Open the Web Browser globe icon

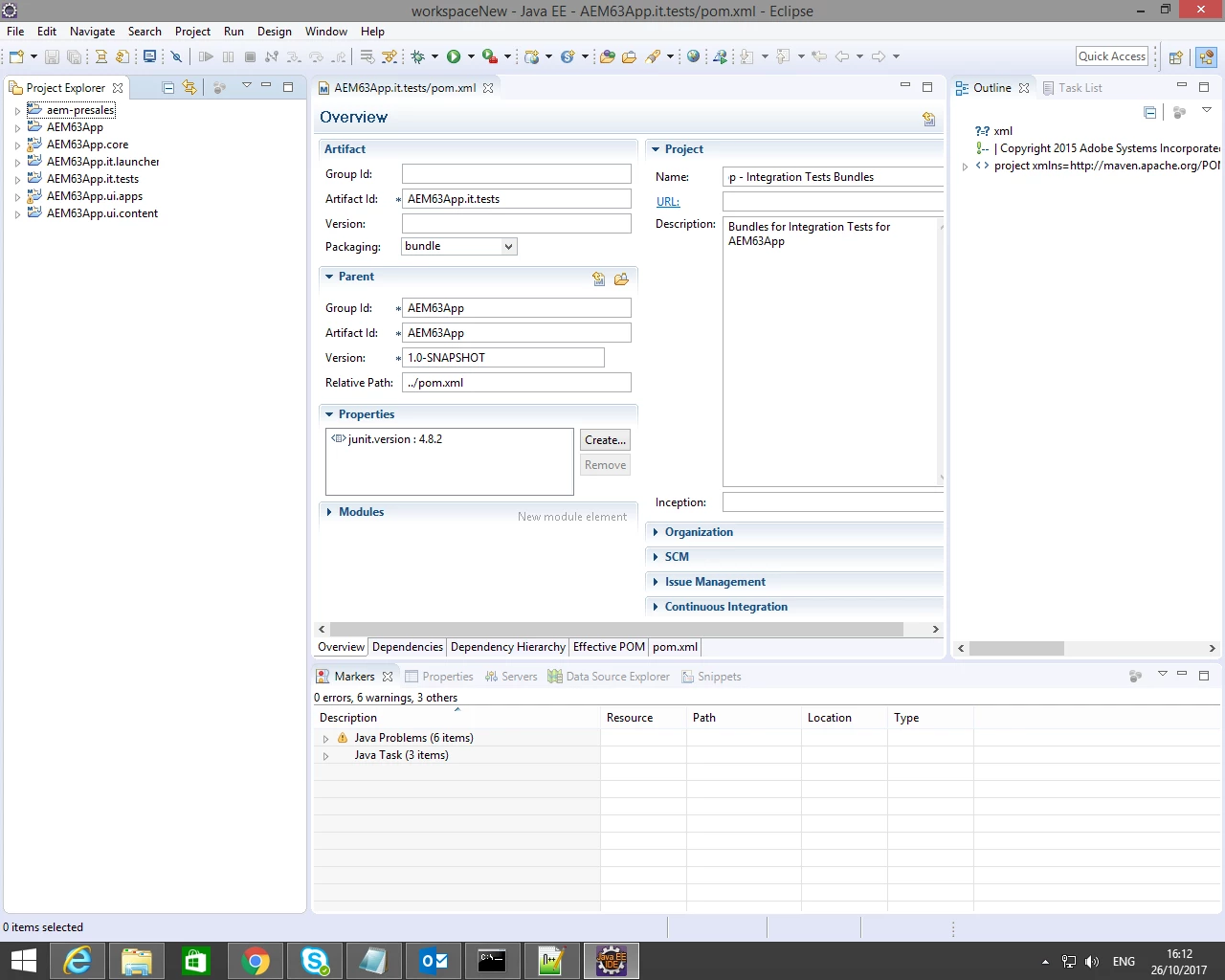tap(694, 56)
